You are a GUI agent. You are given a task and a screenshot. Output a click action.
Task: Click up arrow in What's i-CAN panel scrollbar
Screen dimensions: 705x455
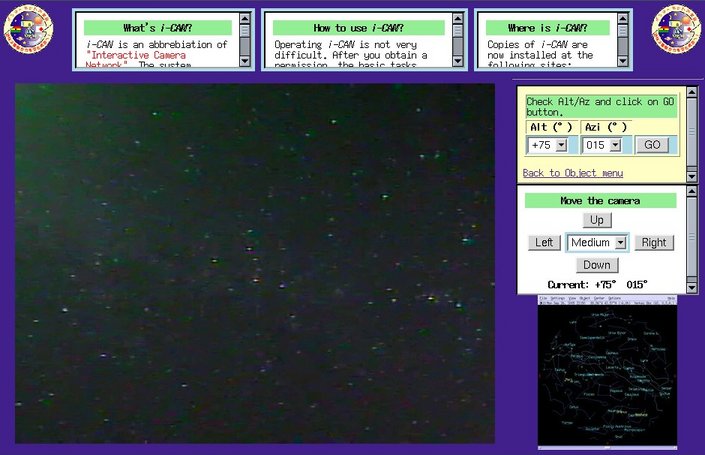(245, 18)
